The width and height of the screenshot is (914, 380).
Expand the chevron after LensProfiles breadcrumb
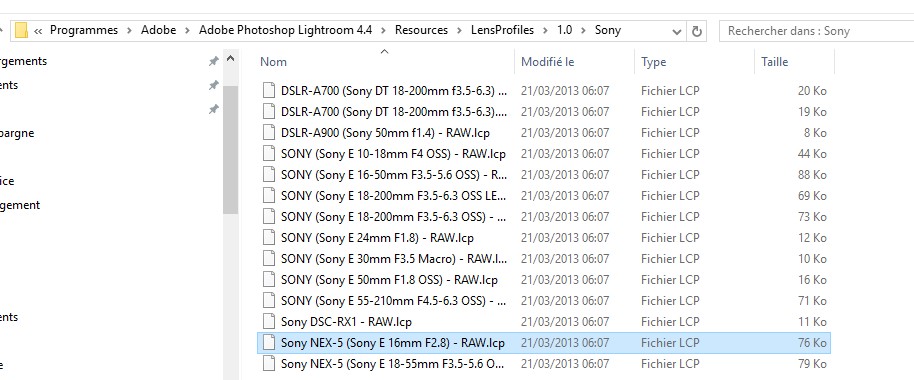[x=546, y=31]
